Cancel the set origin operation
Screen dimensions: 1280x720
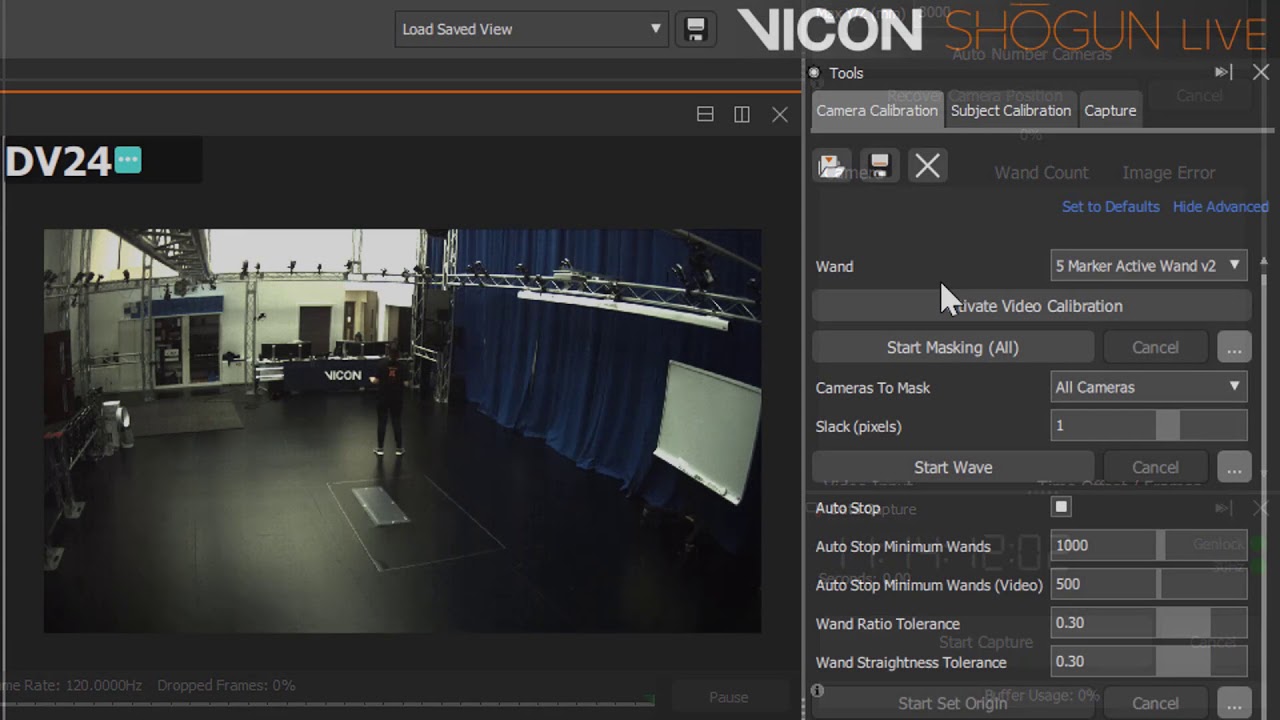pyautogui.click(x=1155, y=703)
